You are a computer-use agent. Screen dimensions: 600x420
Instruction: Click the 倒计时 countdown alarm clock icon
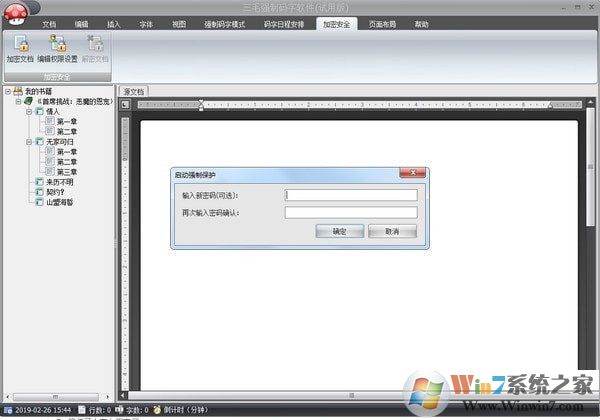coord(157,410)
